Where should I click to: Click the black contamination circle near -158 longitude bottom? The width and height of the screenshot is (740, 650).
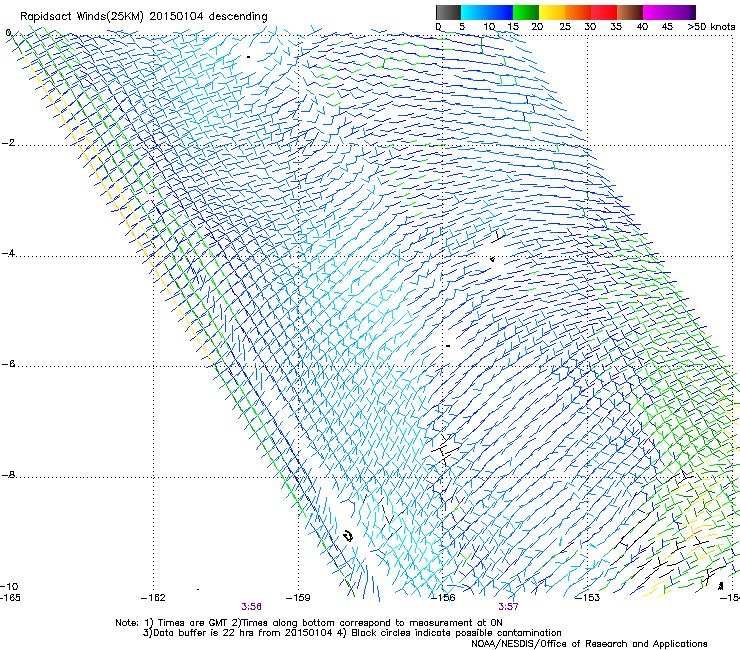(348, 536)
